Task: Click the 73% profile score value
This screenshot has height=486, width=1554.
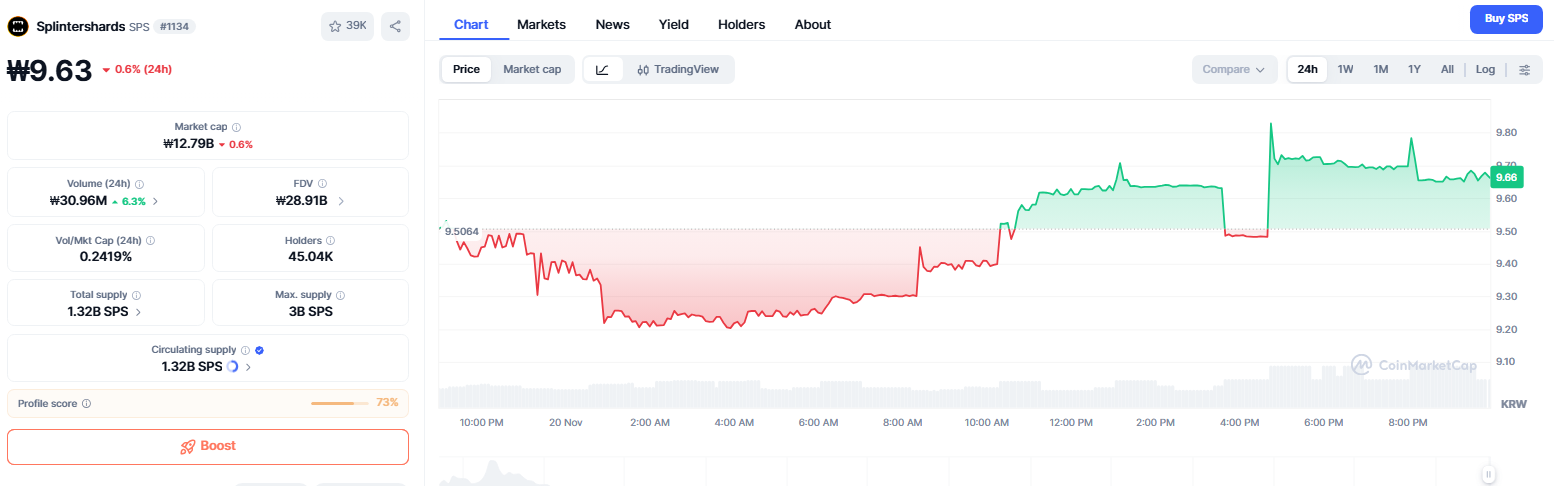Action: click(x=387, y=403)
